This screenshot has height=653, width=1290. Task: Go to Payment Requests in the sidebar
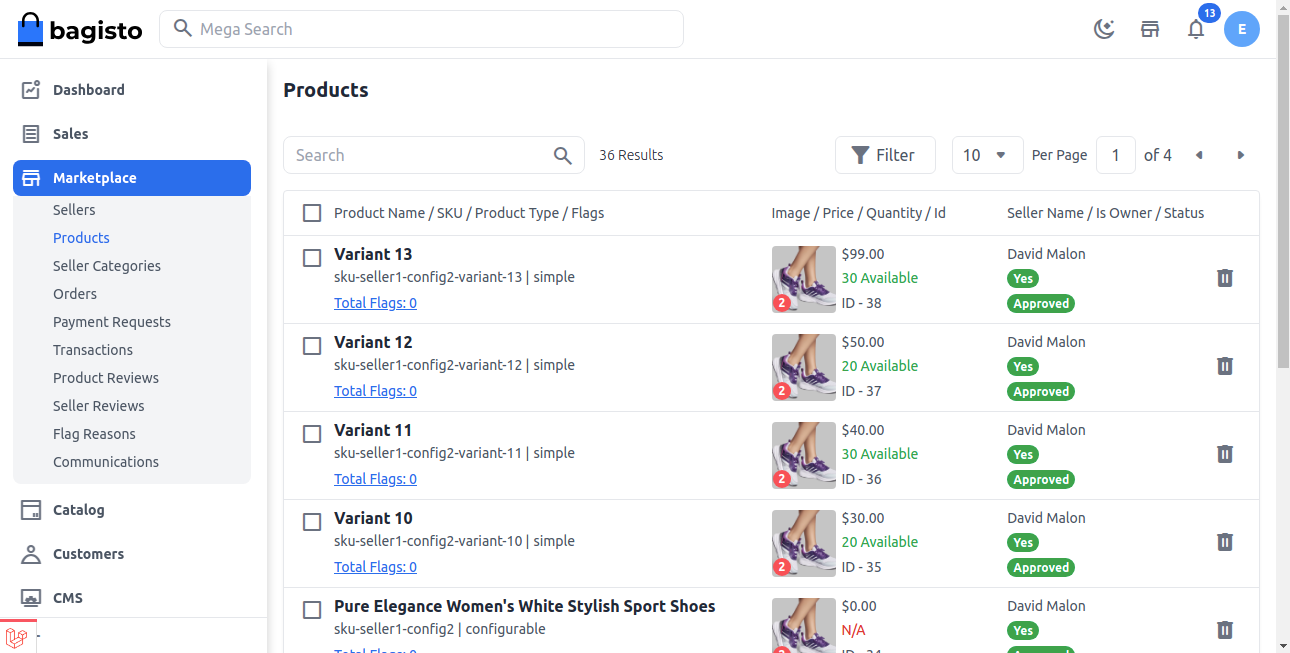(112, 321)
